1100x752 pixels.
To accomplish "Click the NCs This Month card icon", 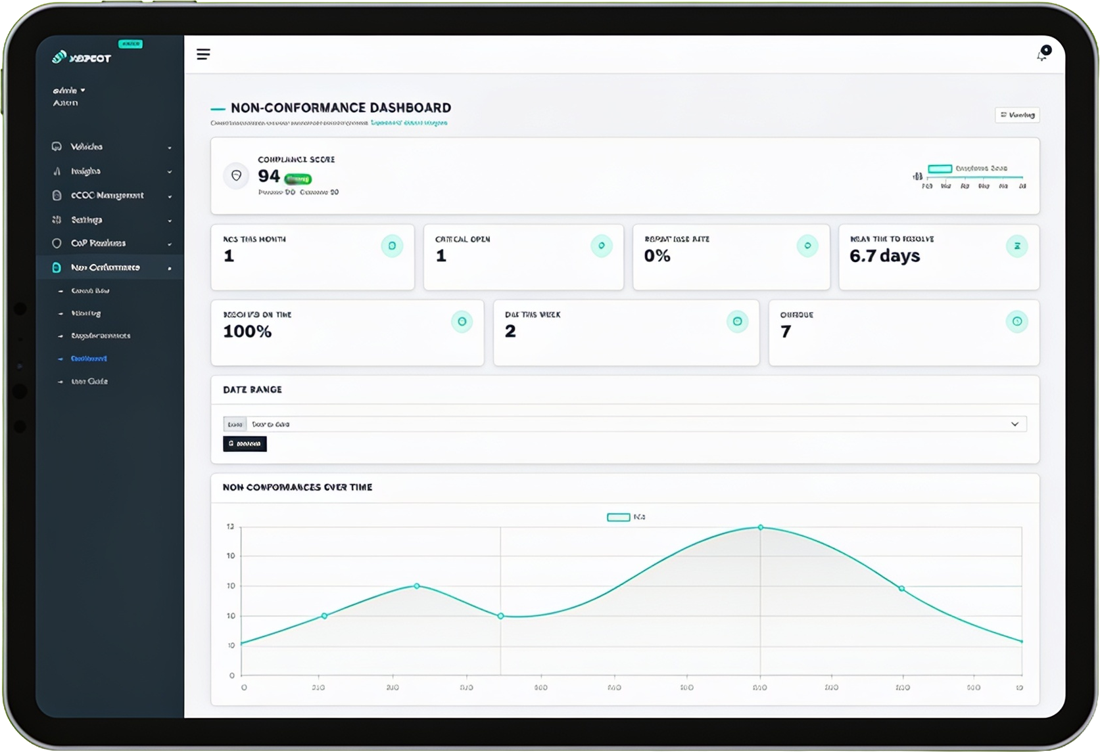I will 392,246.
